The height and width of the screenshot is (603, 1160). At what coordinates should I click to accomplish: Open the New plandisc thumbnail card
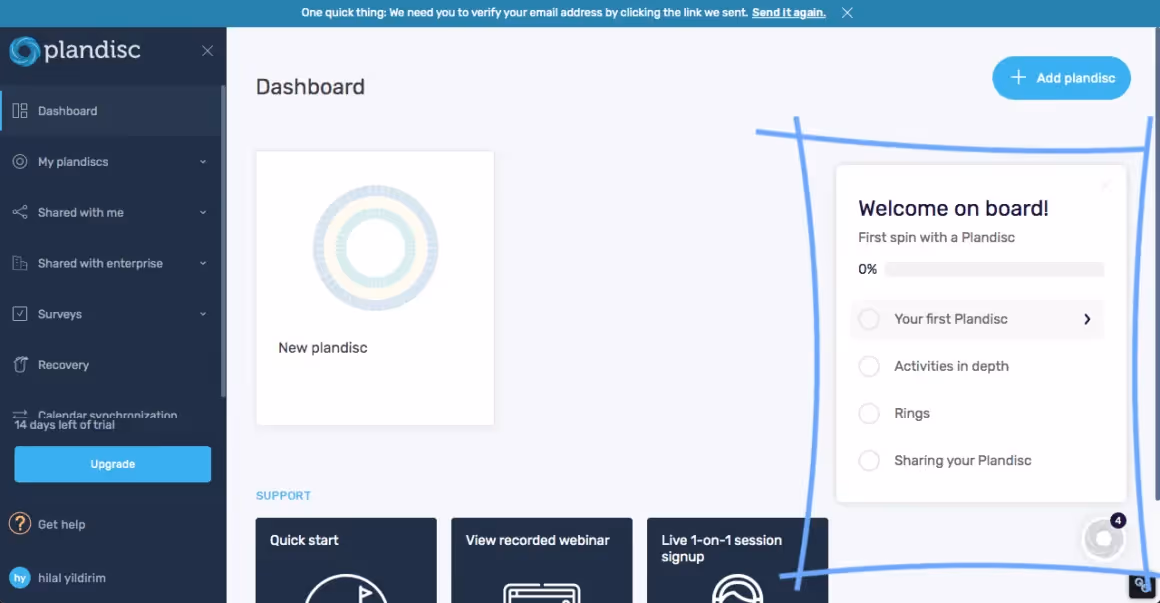tap(375, 288)
